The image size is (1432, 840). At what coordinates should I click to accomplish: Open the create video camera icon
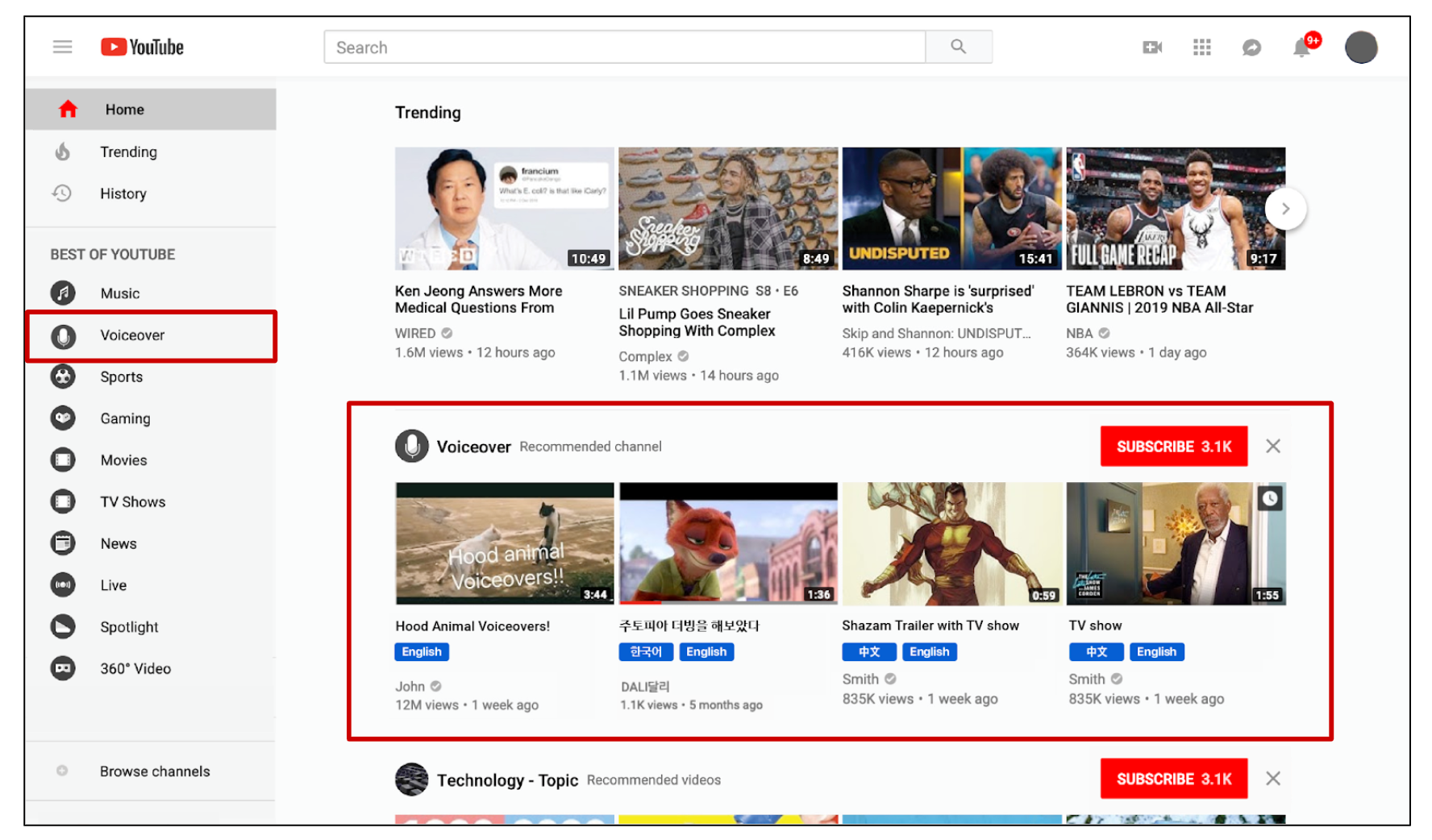1152,48
